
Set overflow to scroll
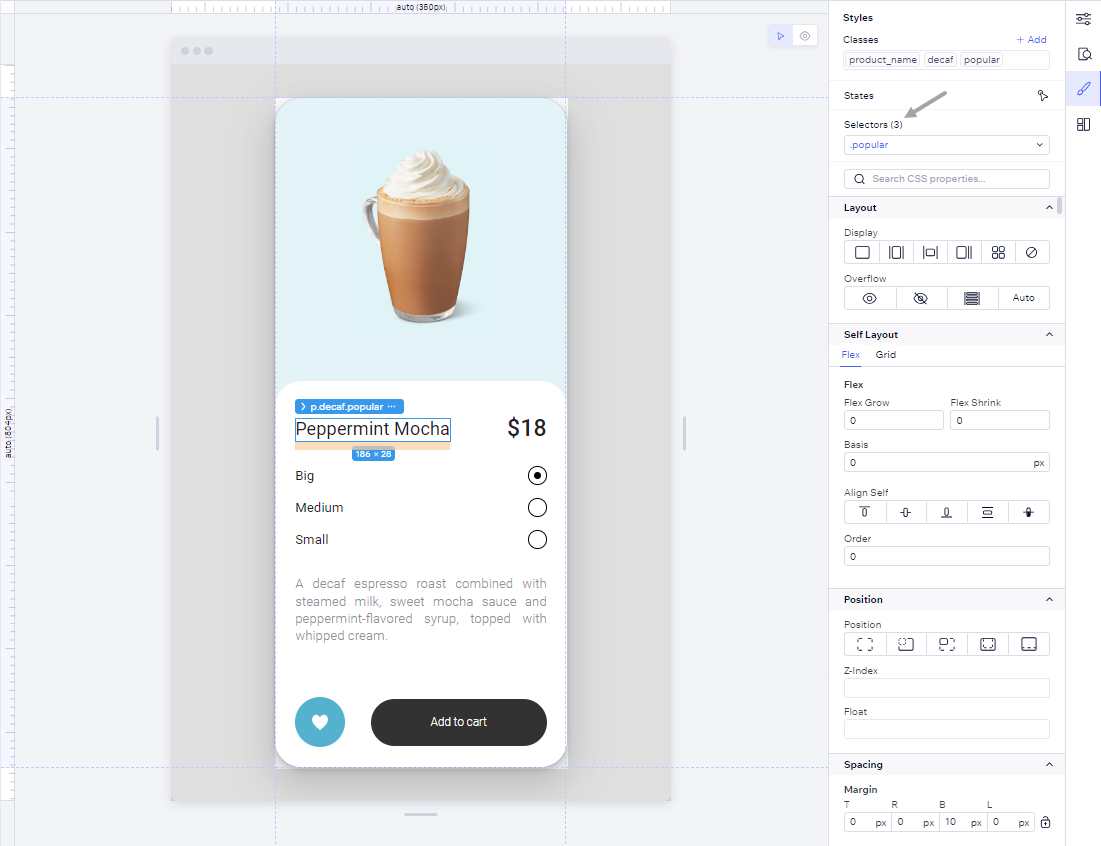(x=972, y=298)
